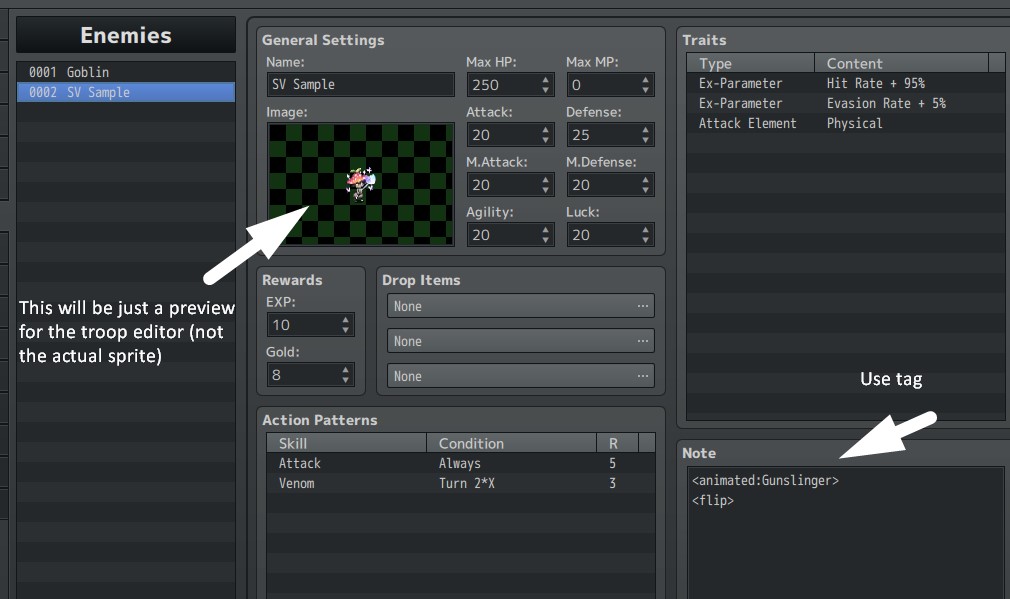
Task: Click the R rating column header
Action: [x=617, y=443]
